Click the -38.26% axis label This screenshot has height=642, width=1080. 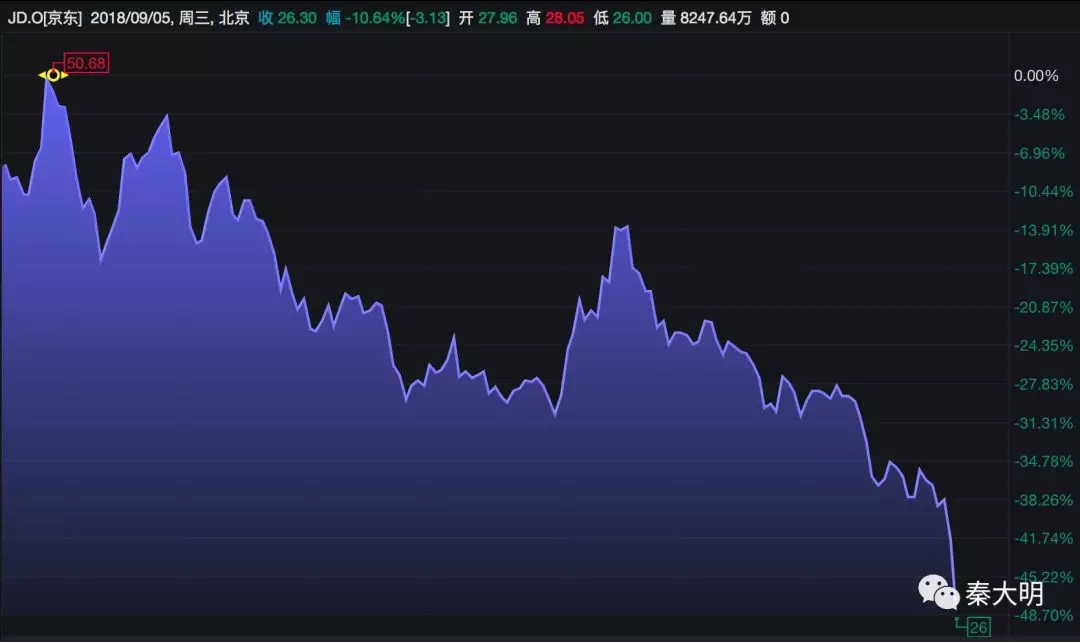[x=1043, y=500]
